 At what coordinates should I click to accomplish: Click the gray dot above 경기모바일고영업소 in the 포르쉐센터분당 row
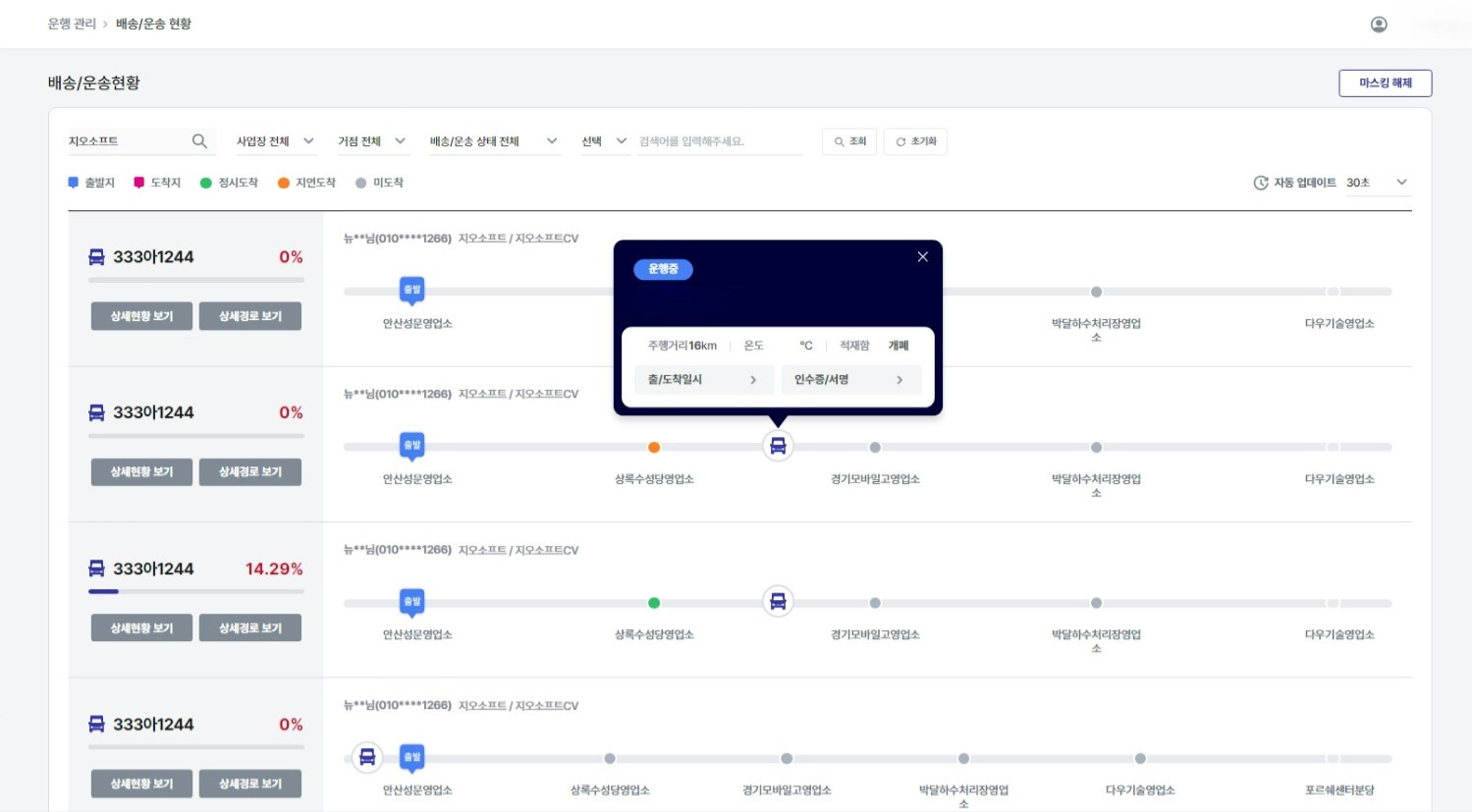click(x=787, y=758)
